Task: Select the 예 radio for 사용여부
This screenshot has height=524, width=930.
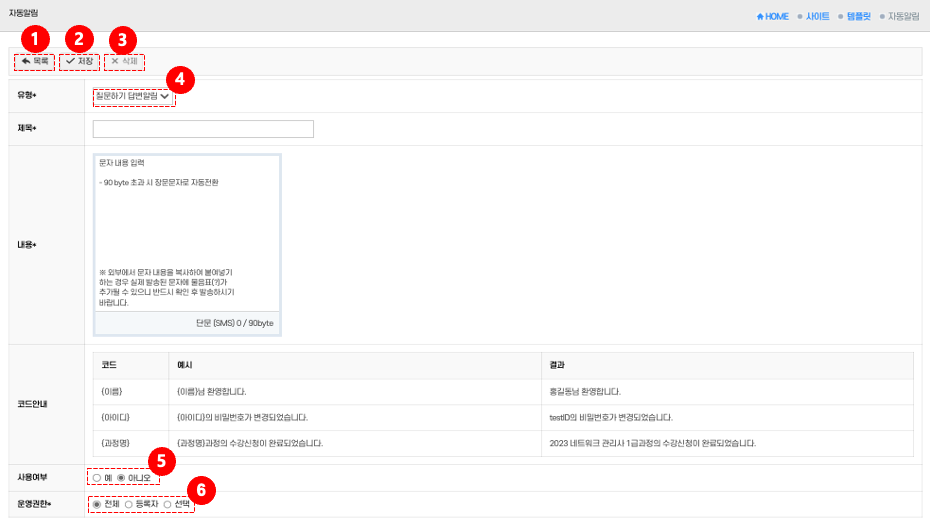Action: [x=97, y=478]
